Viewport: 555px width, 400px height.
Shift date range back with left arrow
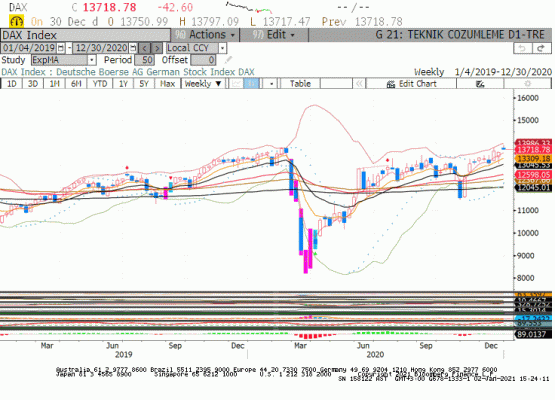tap(144, 48)
